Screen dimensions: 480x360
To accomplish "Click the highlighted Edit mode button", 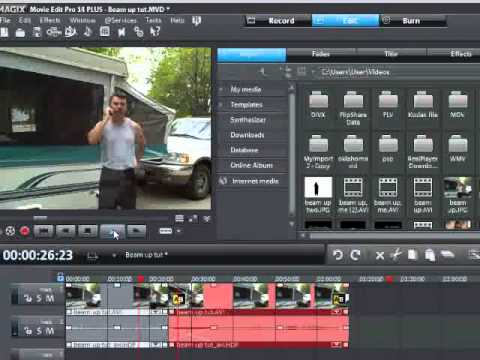I will click(x=345, y=21).
